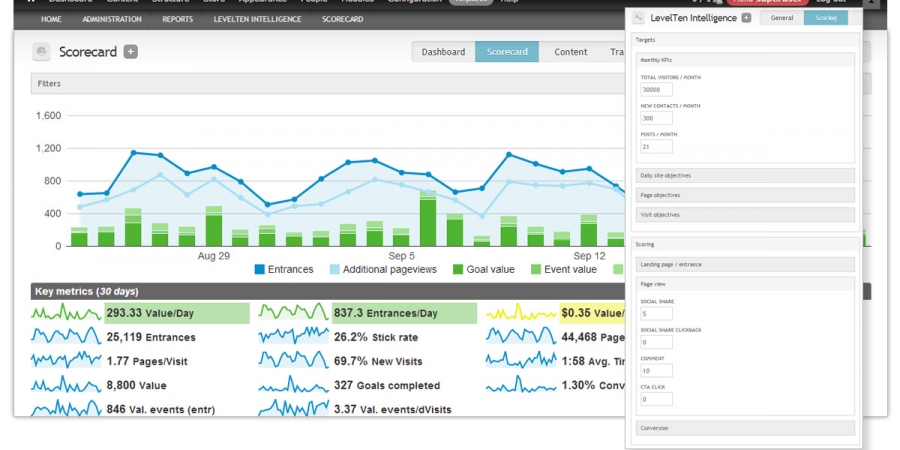The image size is (900, 450).
Task: Click the 'Aug 29' axis label
Action: (x=214, y=256)
